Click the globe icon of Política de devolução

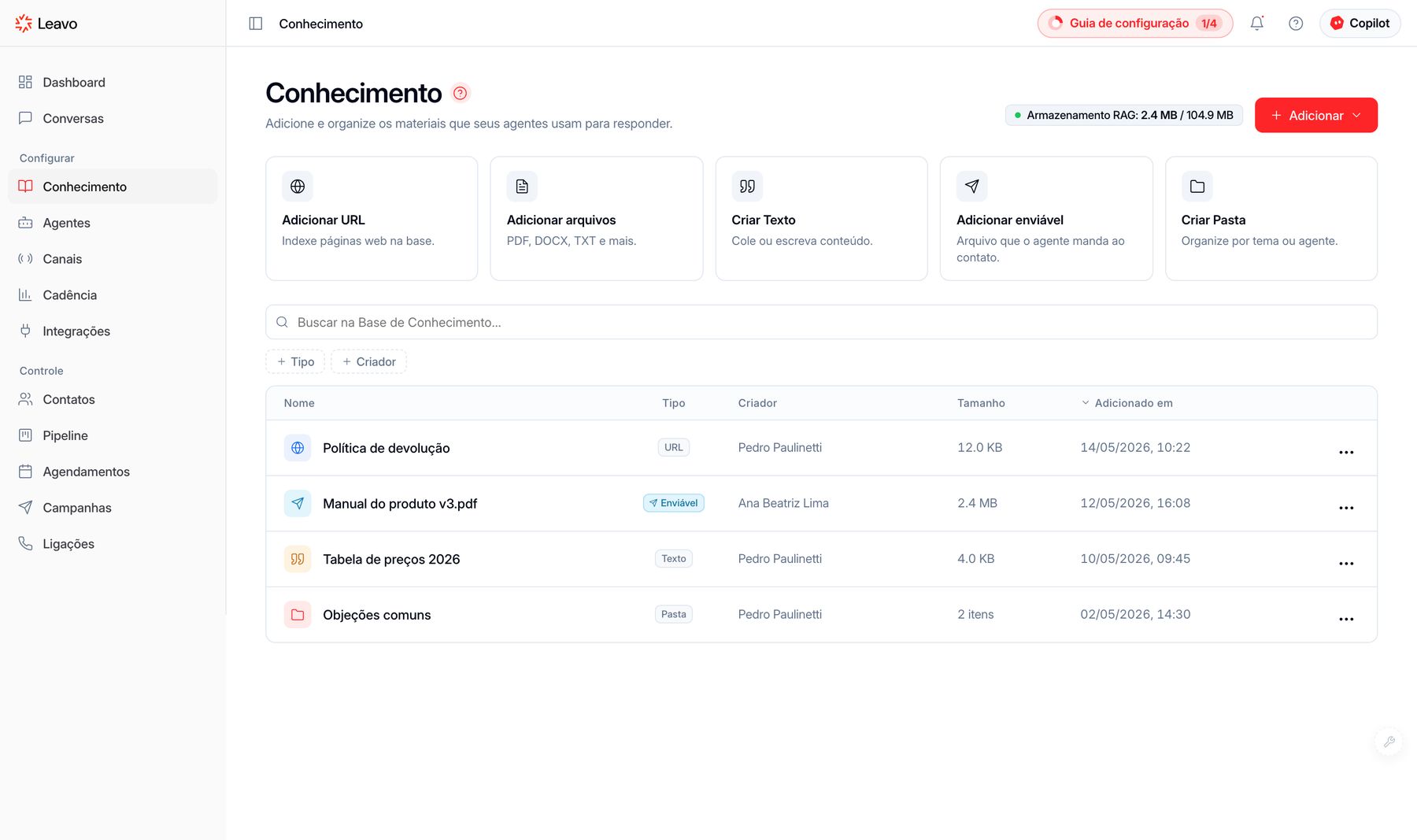(298, 448)
